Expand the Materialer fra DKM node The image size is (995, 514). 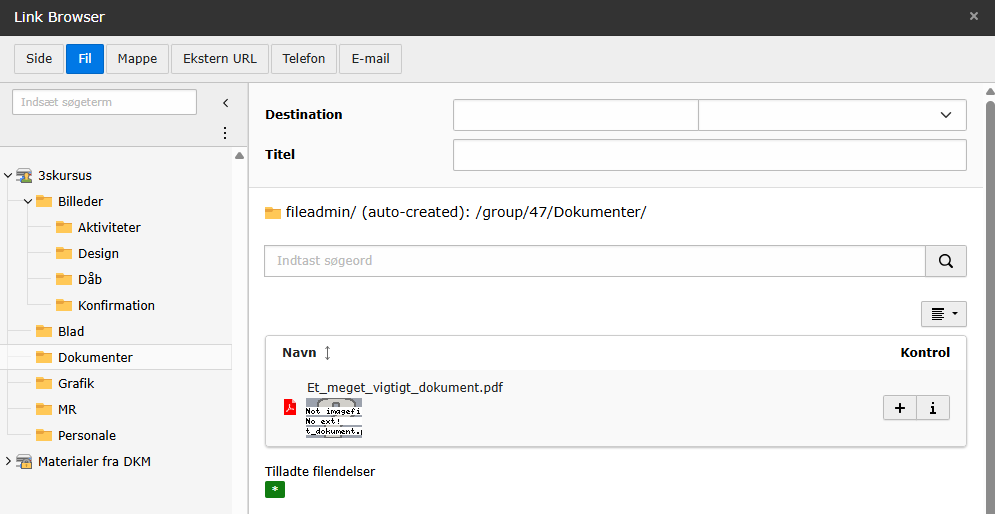point(8,461)
